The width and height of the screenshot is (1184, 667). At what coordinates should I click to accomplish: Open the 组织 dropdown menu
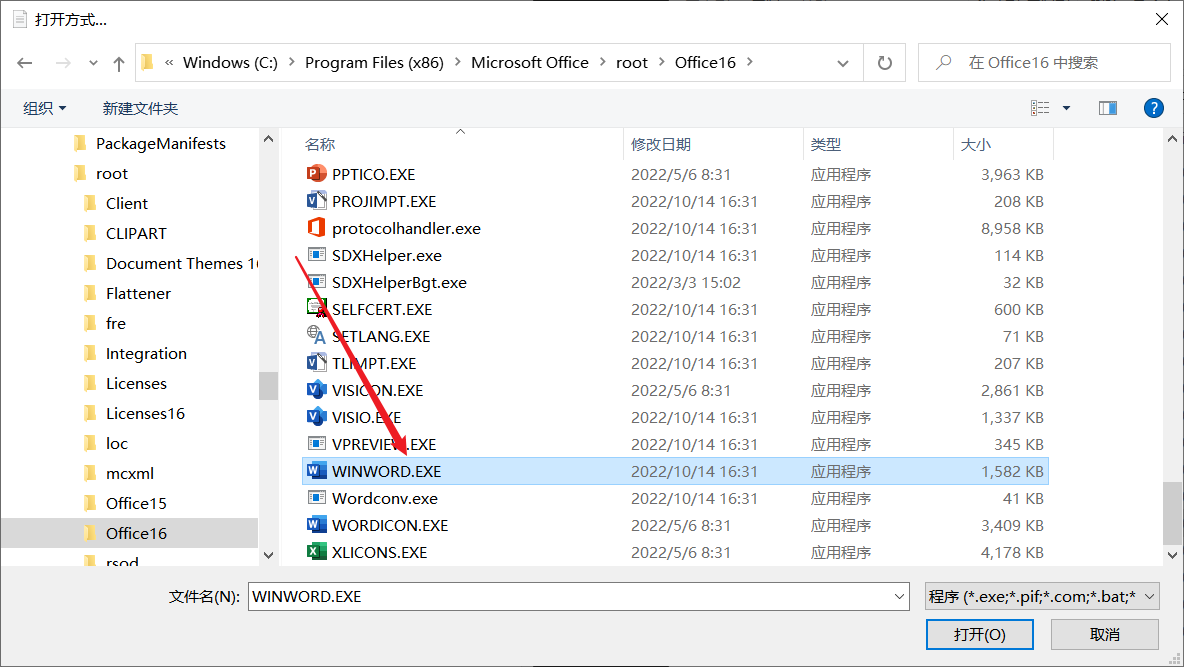[x=45, y=108]
